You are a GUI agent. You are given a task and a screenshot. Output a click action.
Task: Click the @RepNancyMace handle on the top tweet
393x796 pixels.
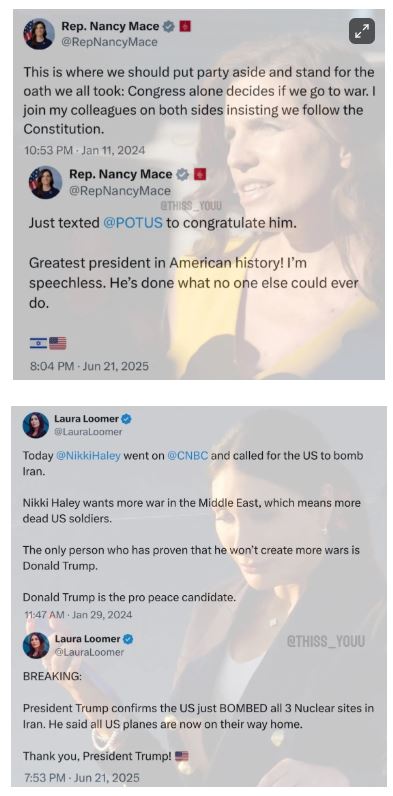109,42
